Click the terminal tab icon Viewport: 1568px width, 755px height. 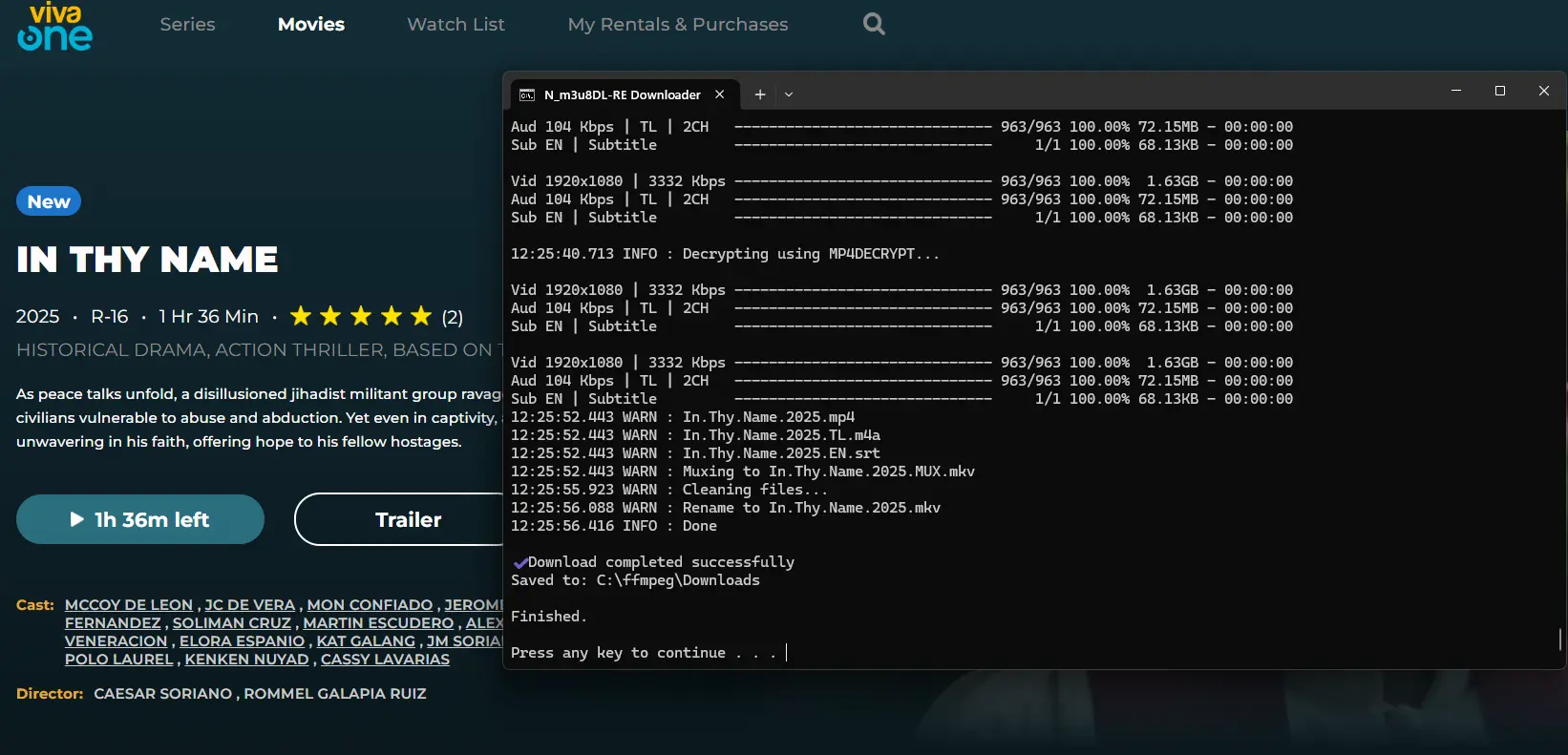coord(527,94)
